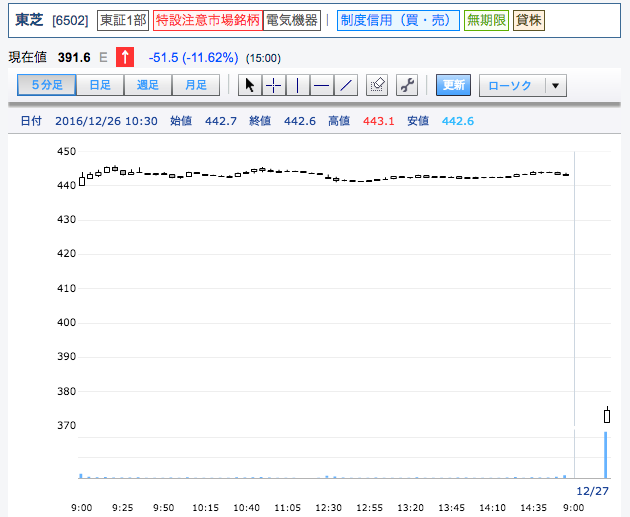Viewport: 630px width, 517px height.
Task: Click the (15:00) timestamp
Action: point(263,59)
